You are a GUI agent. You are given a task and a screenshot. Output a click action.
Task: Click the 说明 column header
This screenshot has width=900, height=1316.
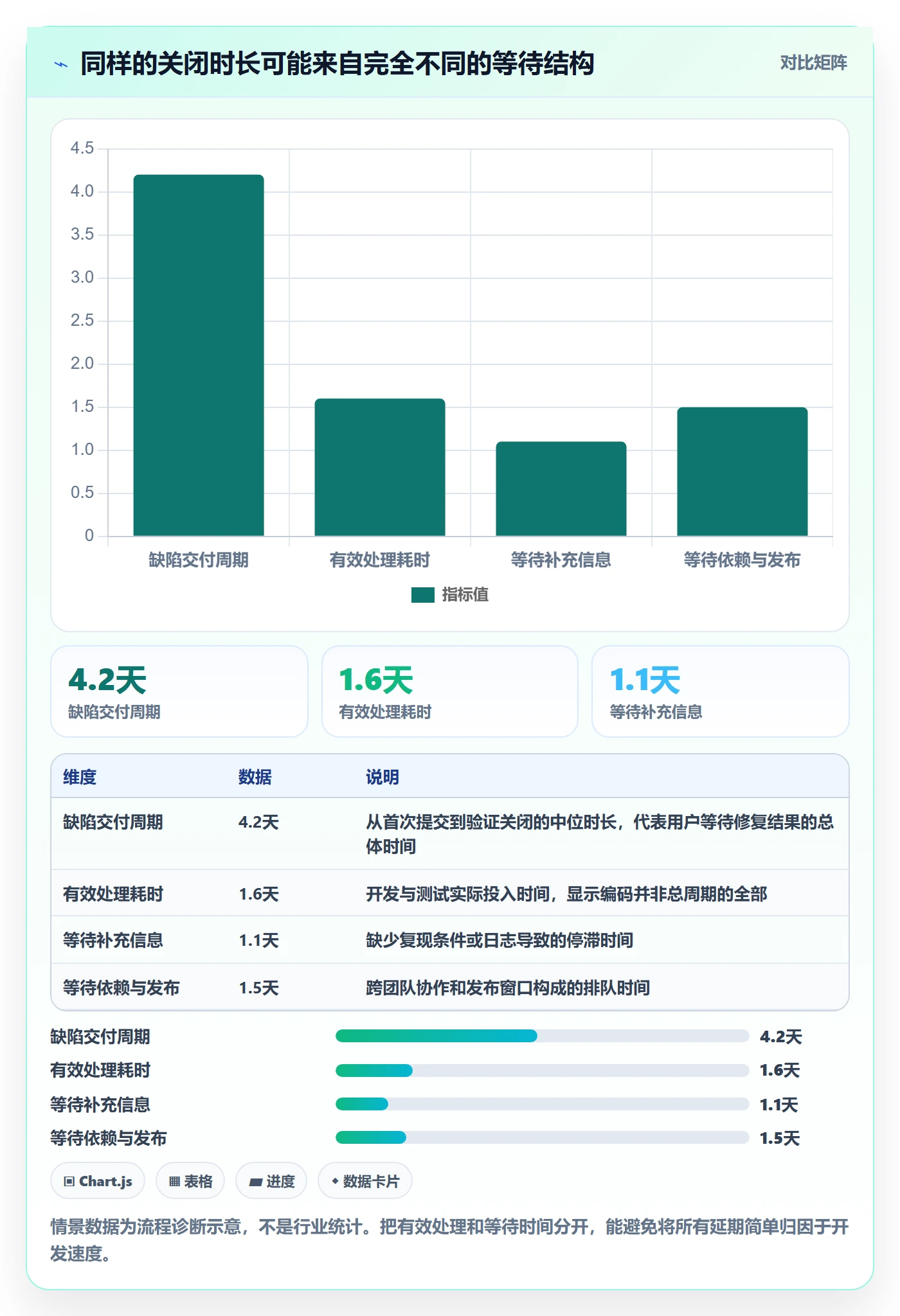(382, 777)
